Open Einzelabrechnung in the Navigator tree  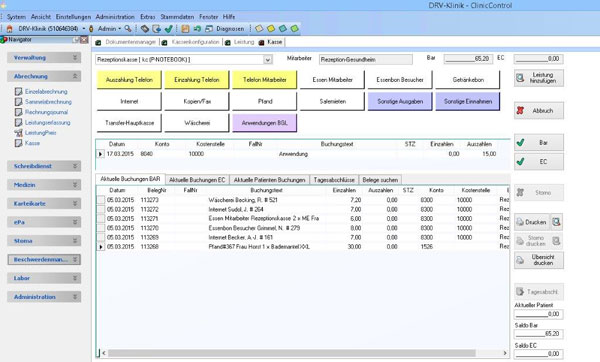(x=46, y=91)
